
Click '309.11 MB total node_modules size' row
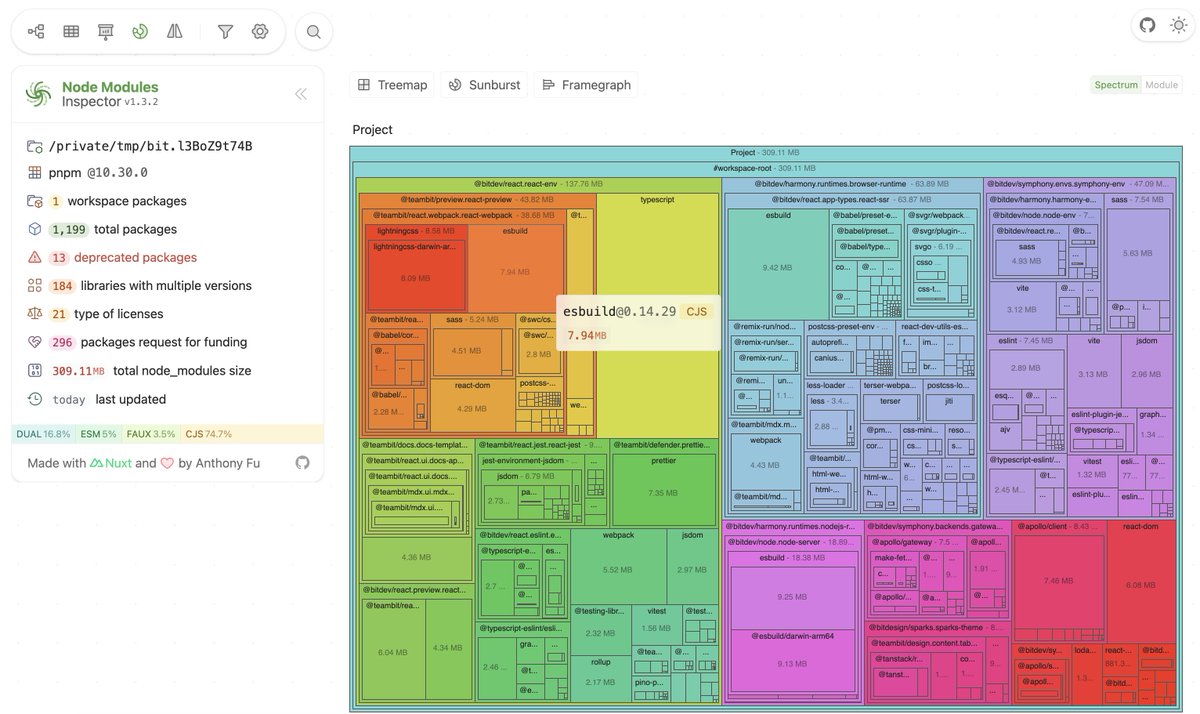point(167,371)
